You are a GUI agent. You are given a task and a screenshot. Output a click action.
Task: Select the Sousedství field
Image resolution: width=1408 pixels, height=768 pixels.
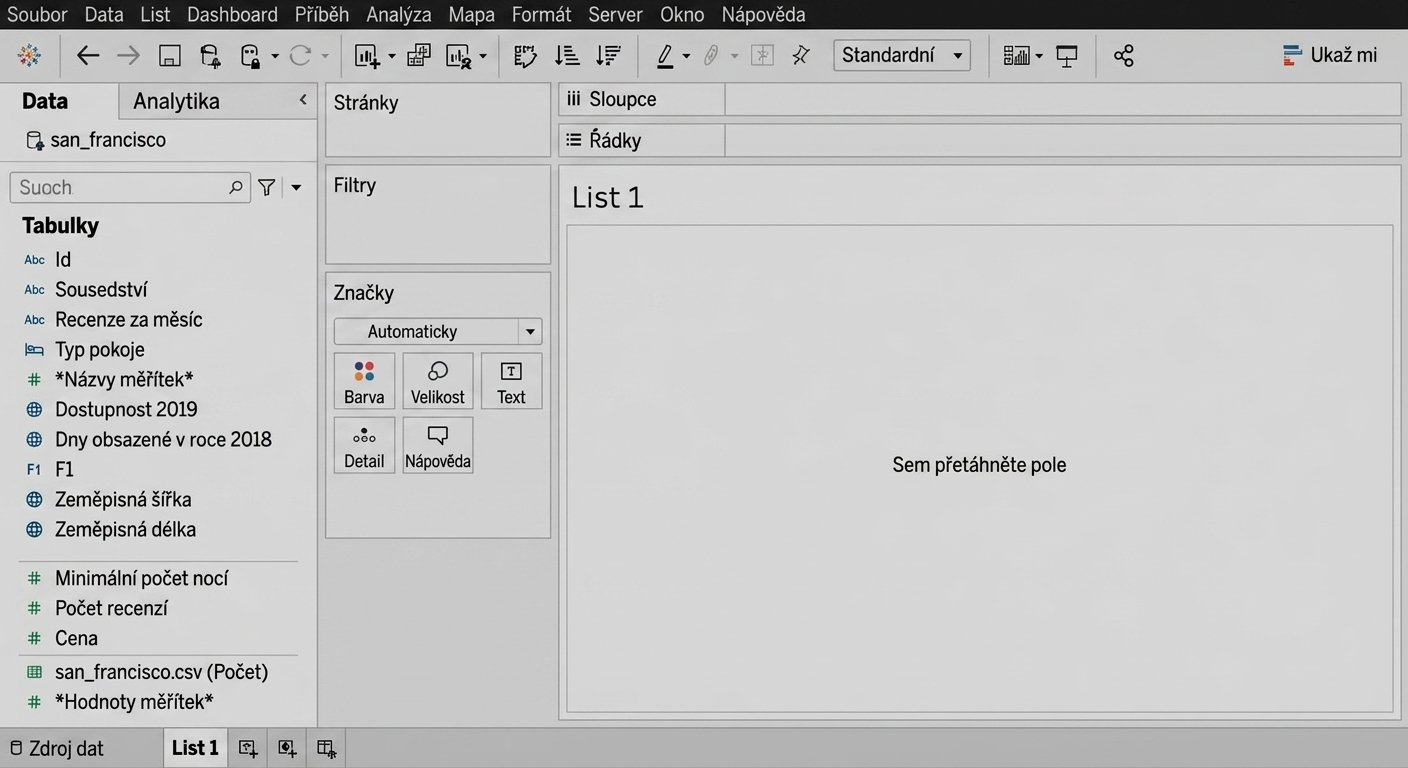pyautogui.click(x=101, y=289)
